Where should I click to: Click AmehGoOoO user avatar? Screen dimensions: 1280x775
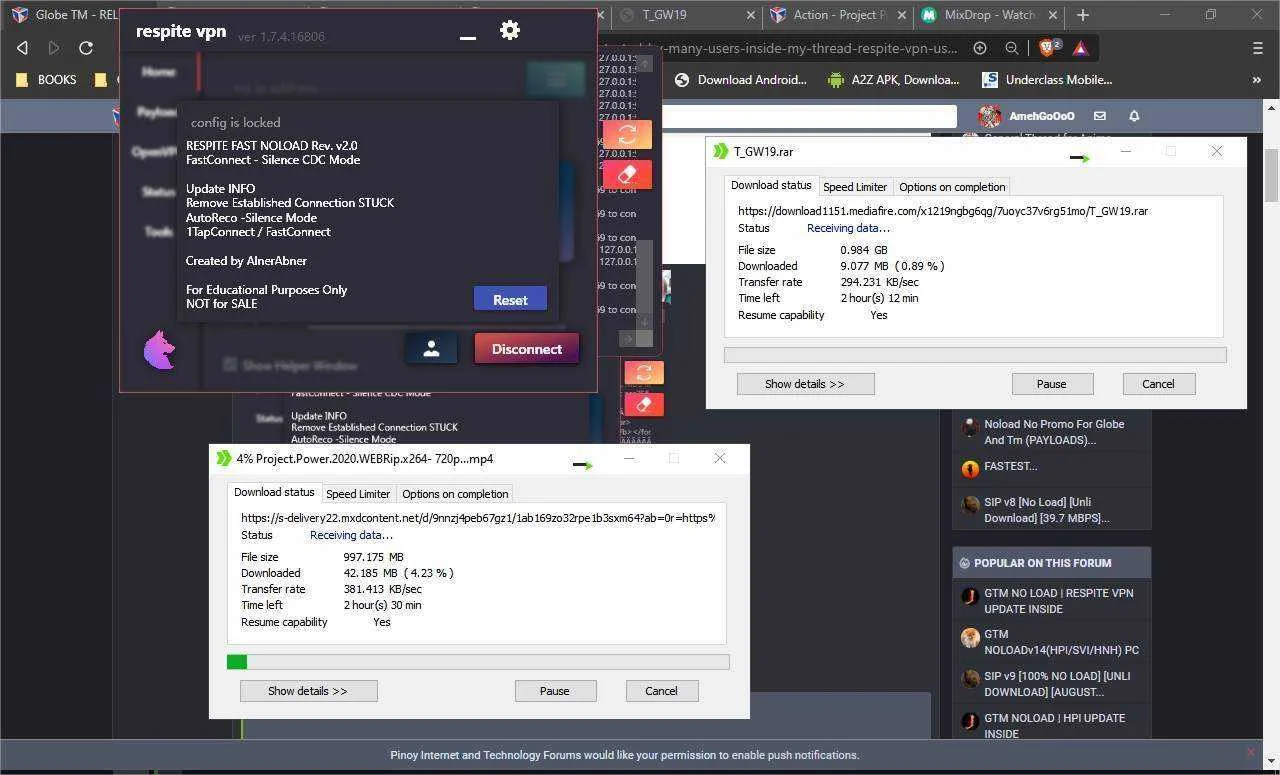[x=990, y=116]
